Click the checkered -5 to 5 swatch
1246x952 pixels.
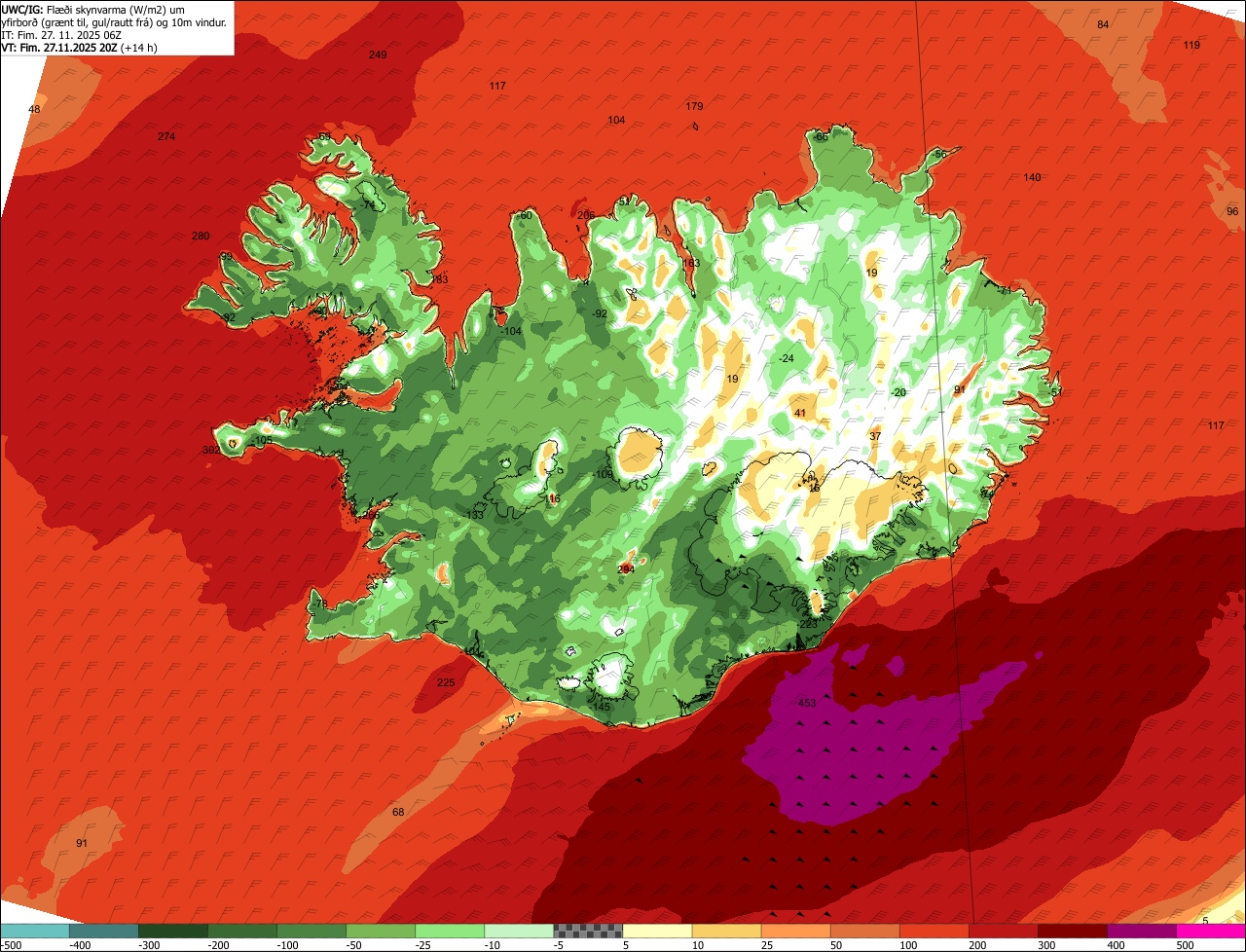(588, 931)
